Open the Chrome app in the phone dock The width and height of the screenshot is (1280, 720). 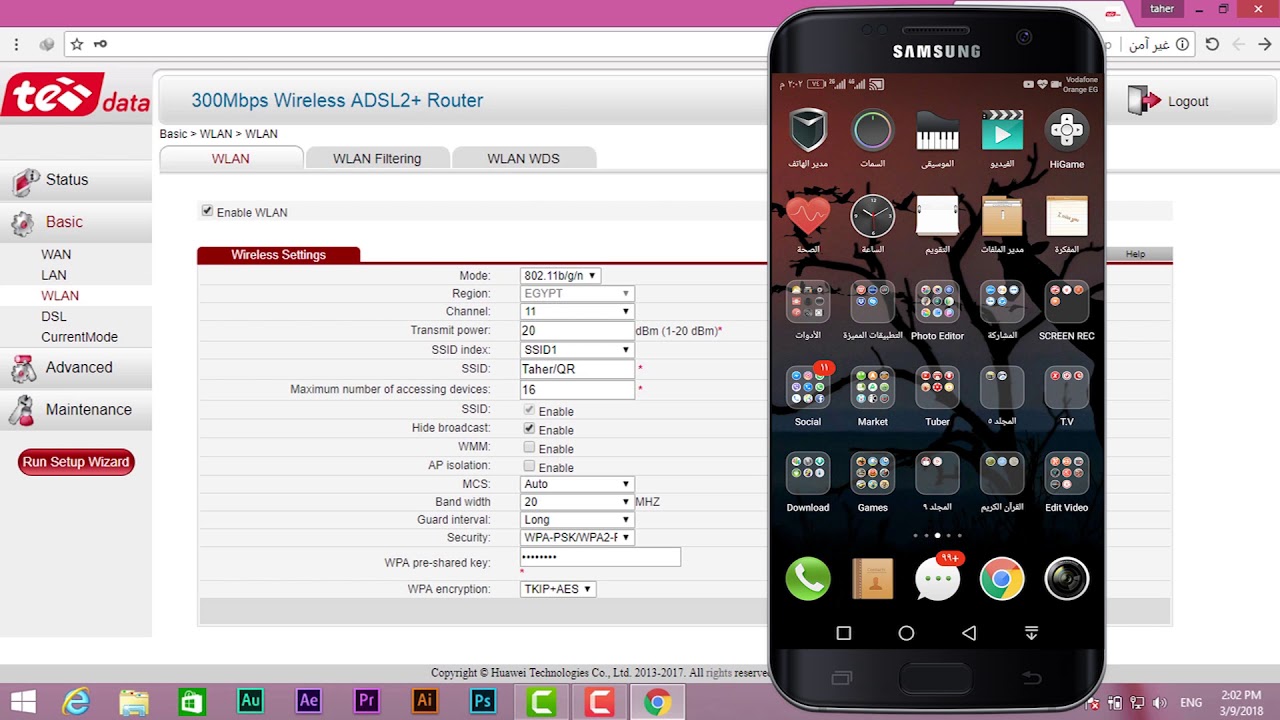point(1002,578)
